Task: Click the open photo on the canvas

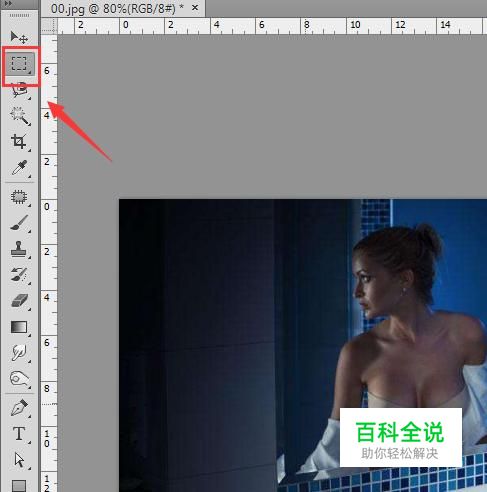Action: (303, 345)
